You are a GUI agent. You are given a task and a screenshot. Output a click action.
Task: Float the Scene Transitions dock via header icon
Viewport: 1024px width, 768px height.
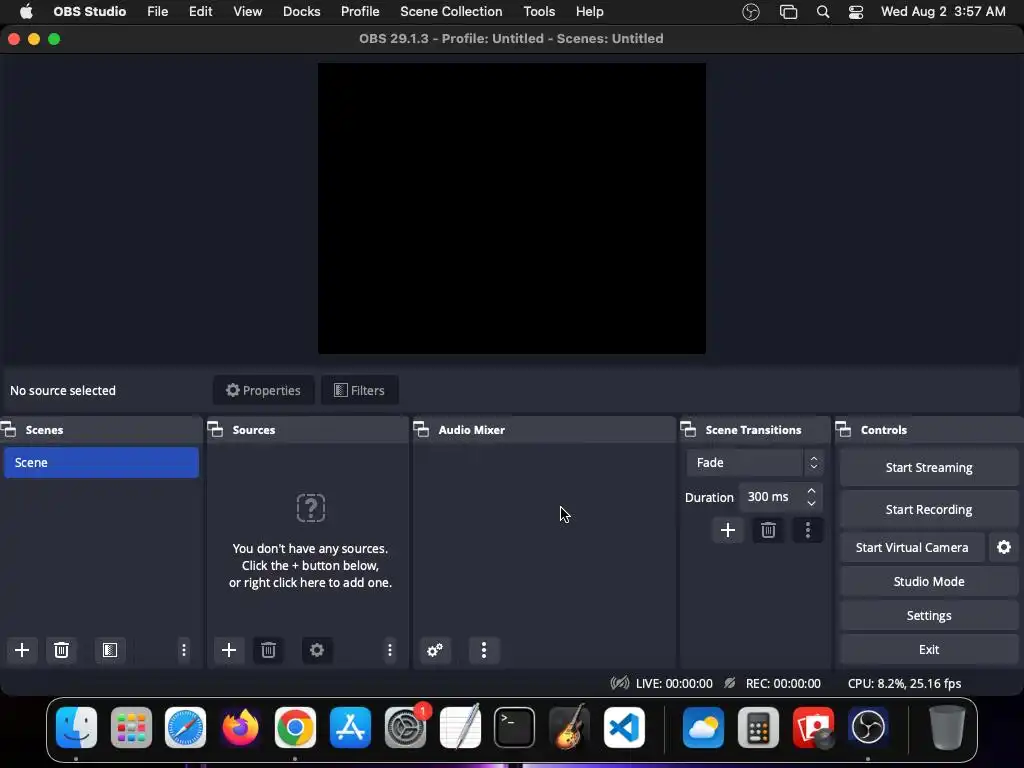(x=688, y=430)
